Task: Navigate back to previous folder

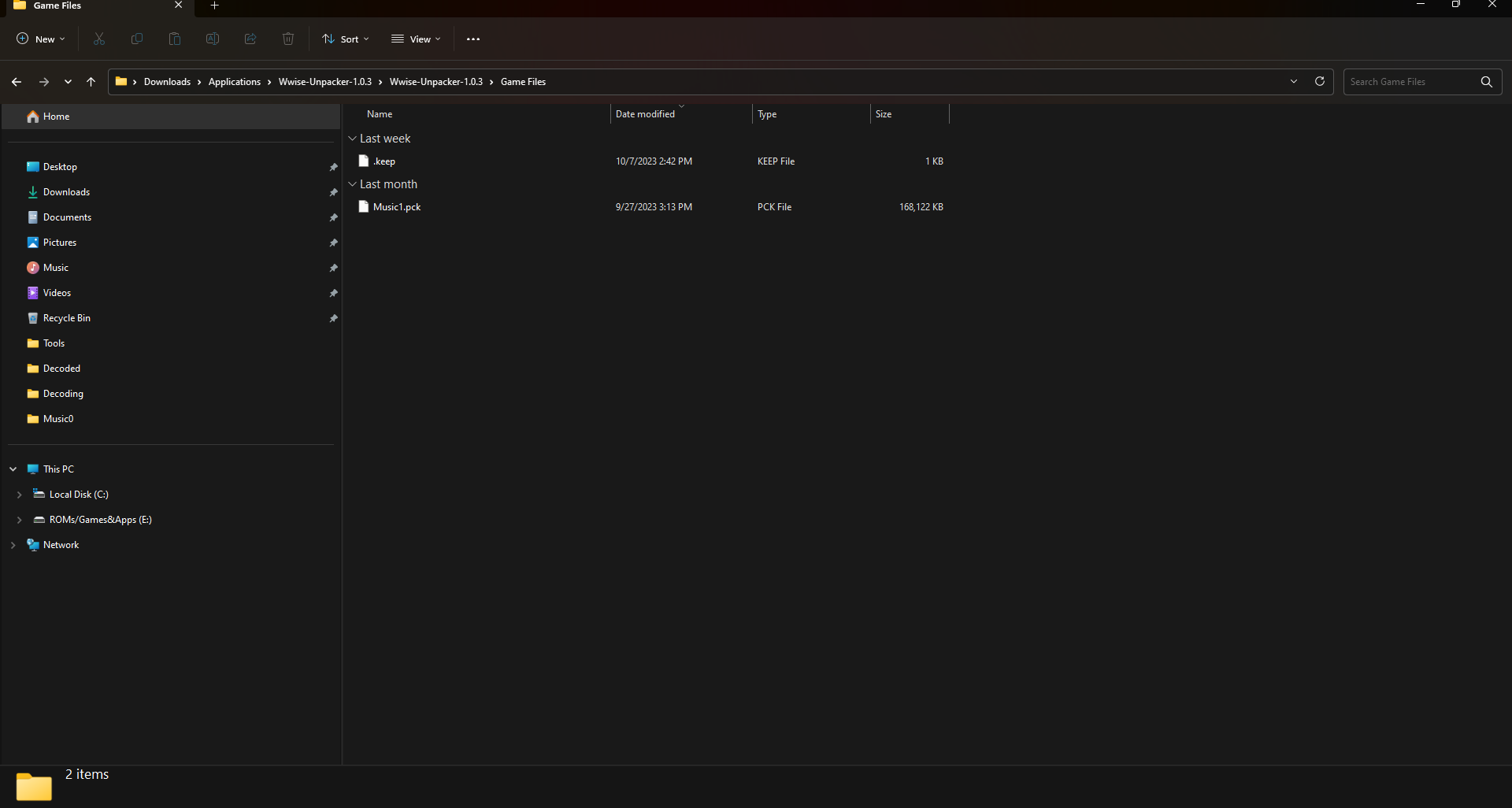Action: point(17,82)
